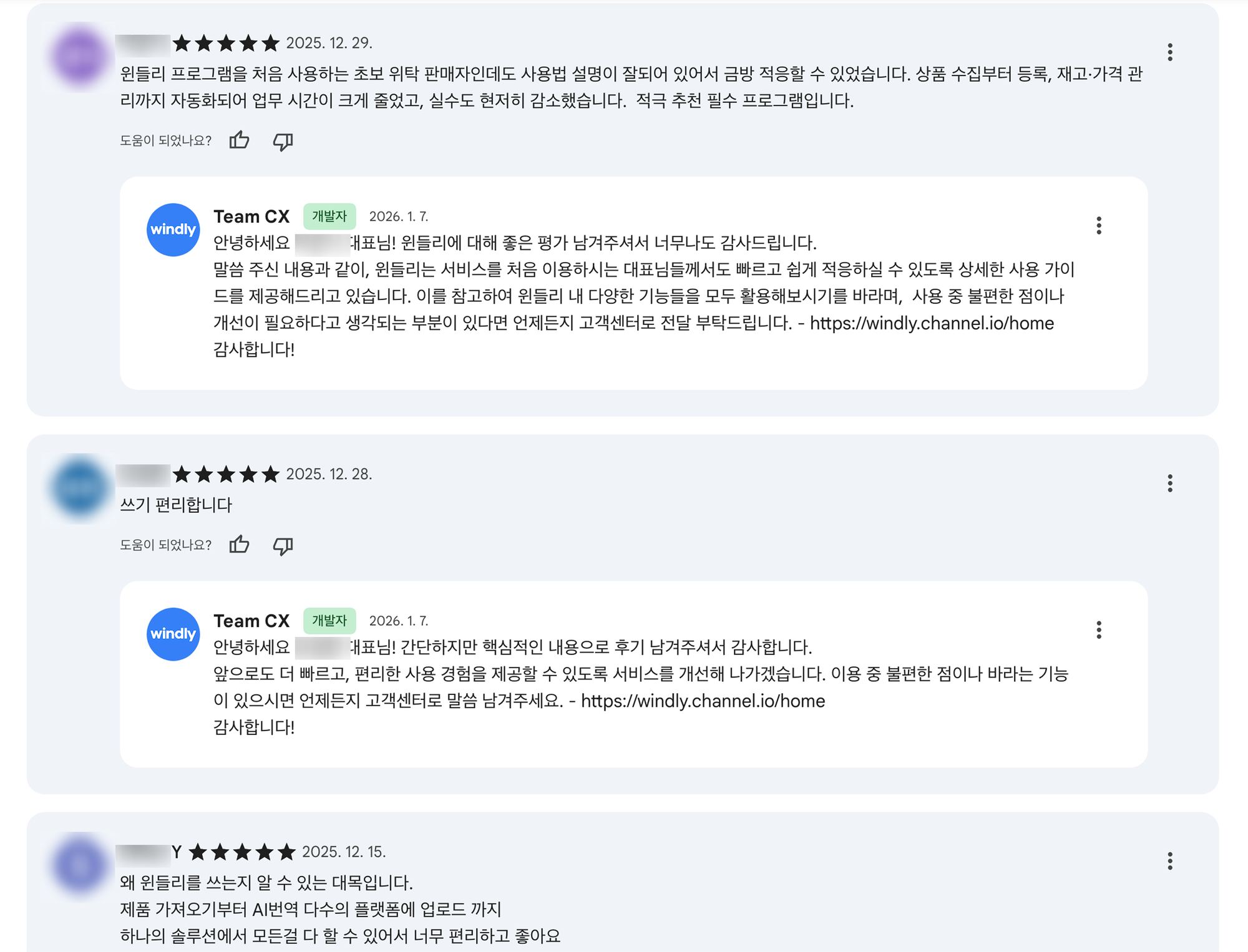Click the fifth star of the Dec 15 review
This screenshot has width=1248, height=952.
coord(286,850)
